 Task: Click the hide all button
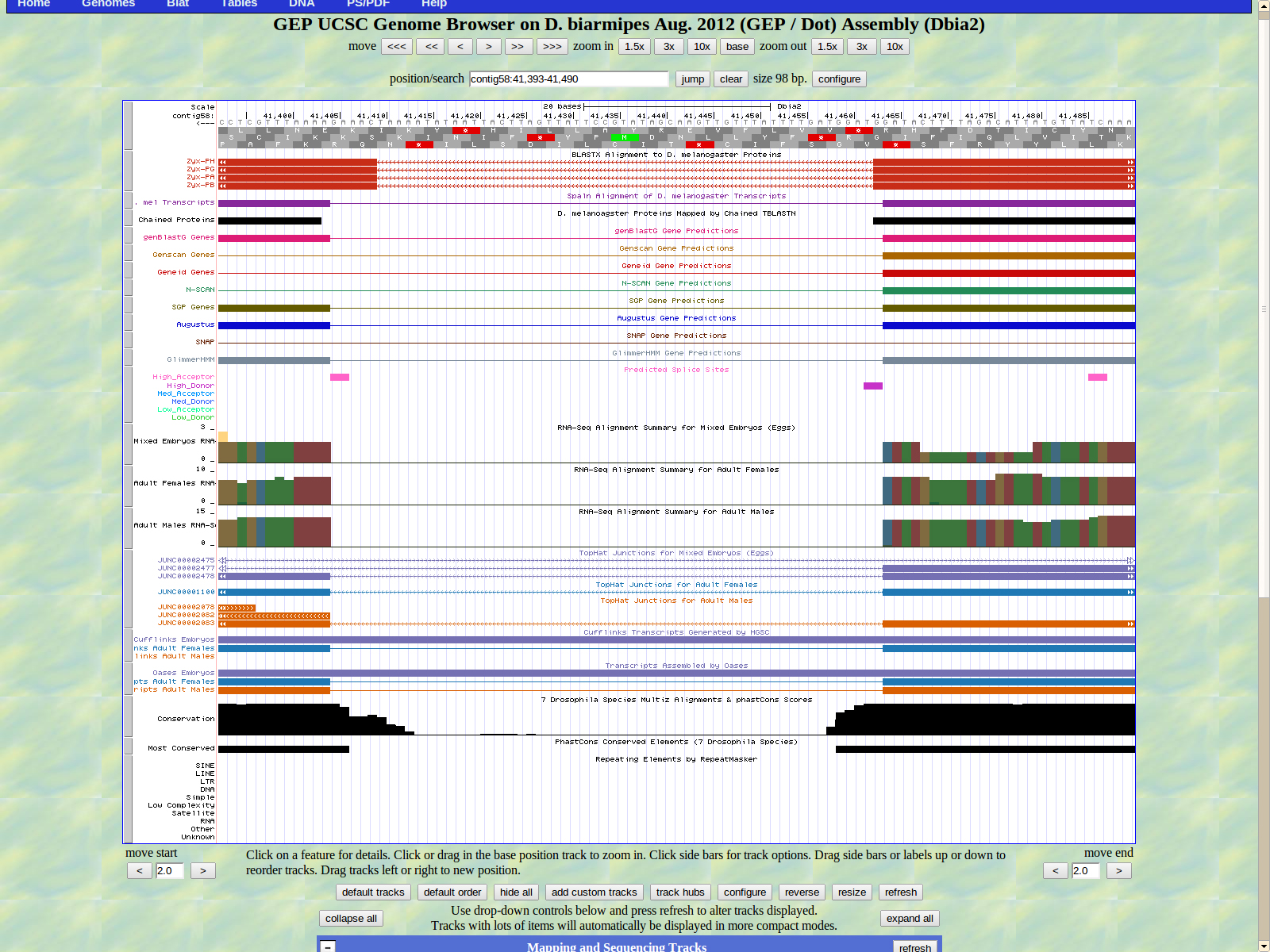[517, 892]
